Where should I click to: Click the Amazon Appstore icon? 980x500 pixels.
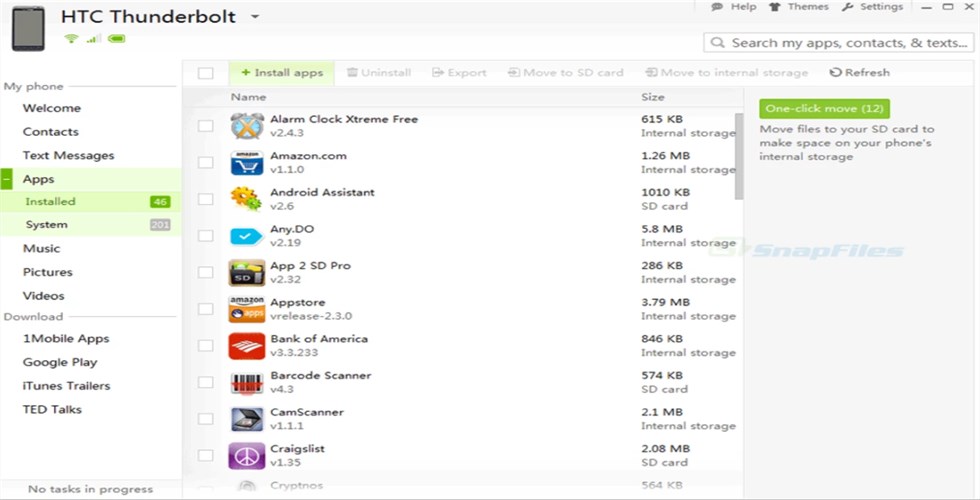[247, 309]
